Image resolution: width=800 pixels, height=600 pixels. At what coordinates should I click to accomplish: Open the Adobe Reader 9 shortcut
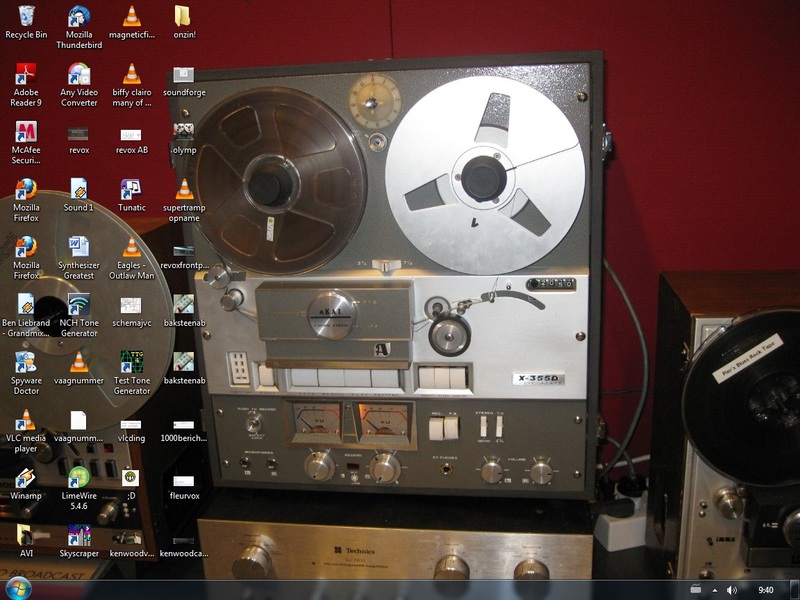(26, 75)
